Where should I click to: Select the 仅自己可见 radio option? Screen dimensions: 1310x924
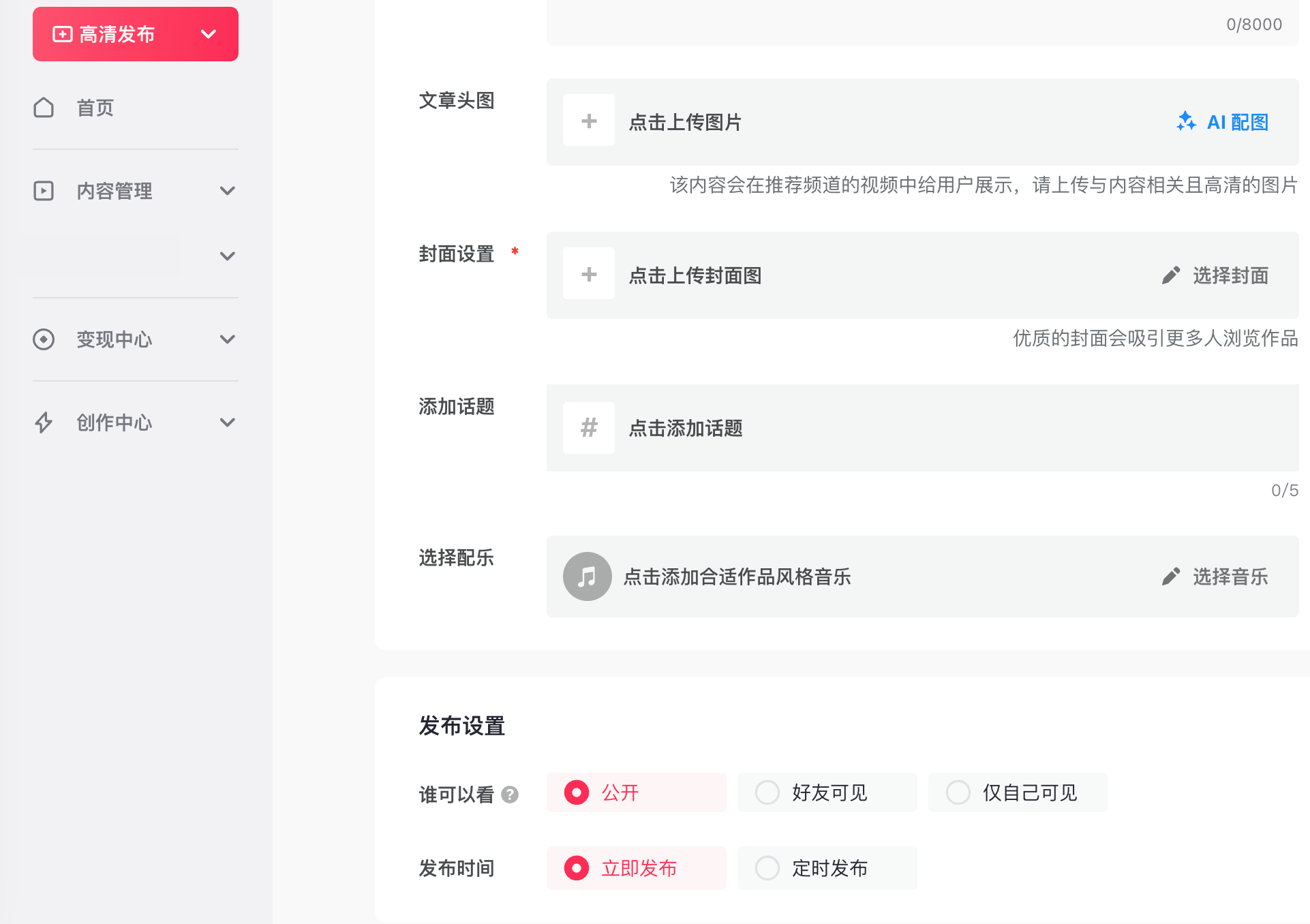coord(958,792)
